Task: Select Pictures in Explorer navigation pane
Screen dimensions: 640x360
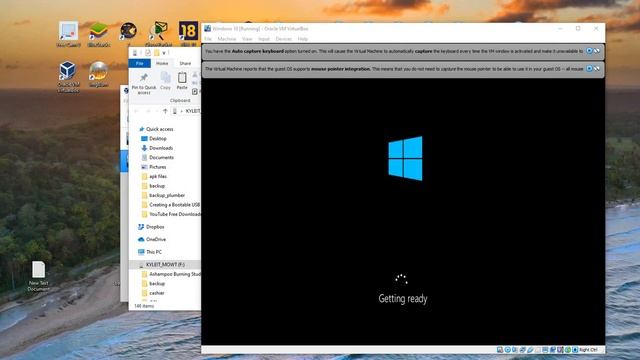Action: 154,167
